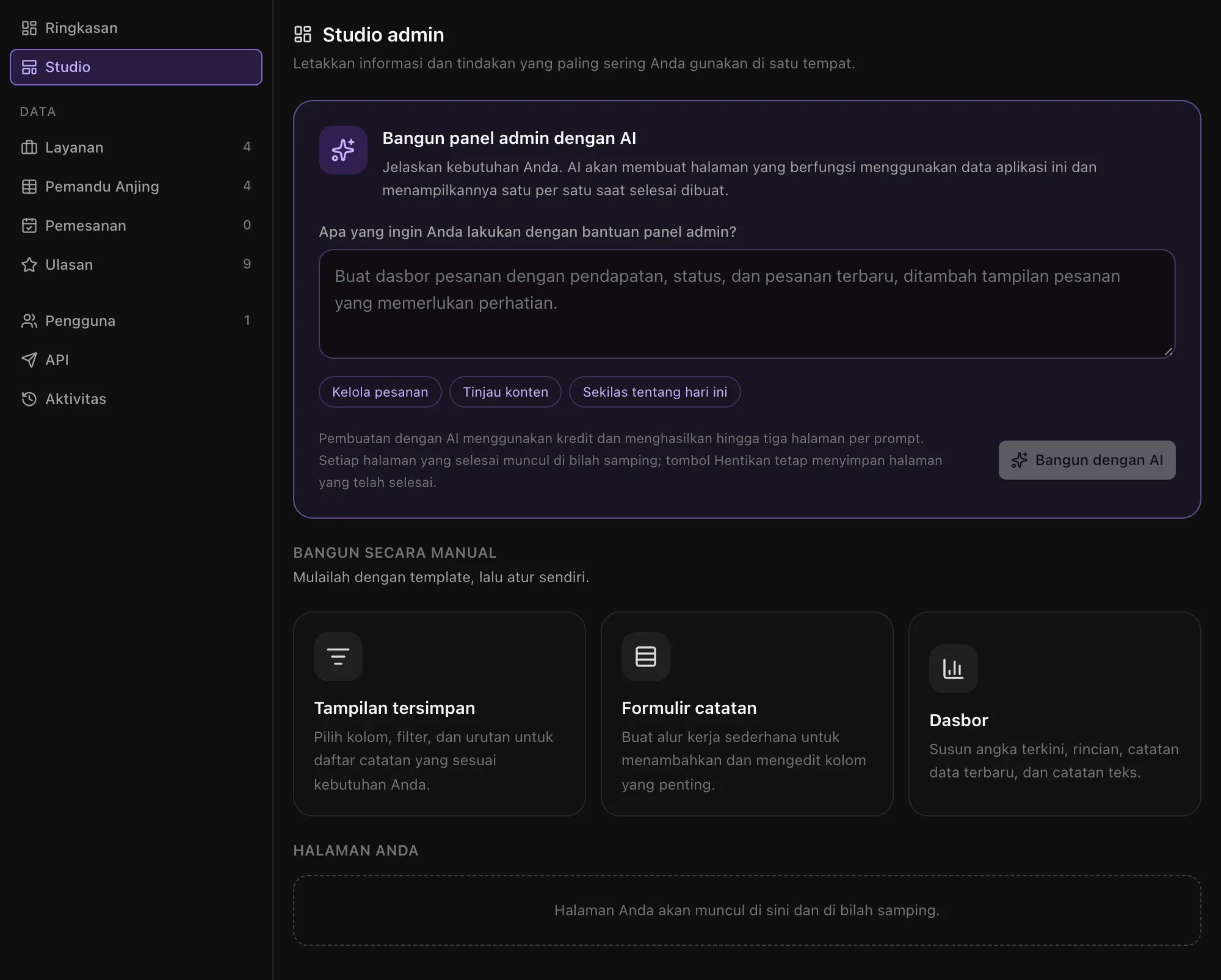Pick the Sekilas tentang hari ini chip
This screenshot has width=1221, height=980.
click(x=655, y=392)
